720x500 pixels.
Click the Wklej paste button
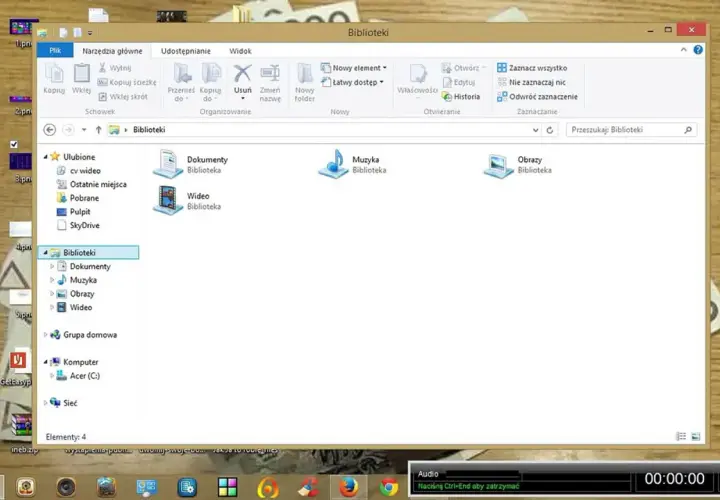click(x=81, y=79)
